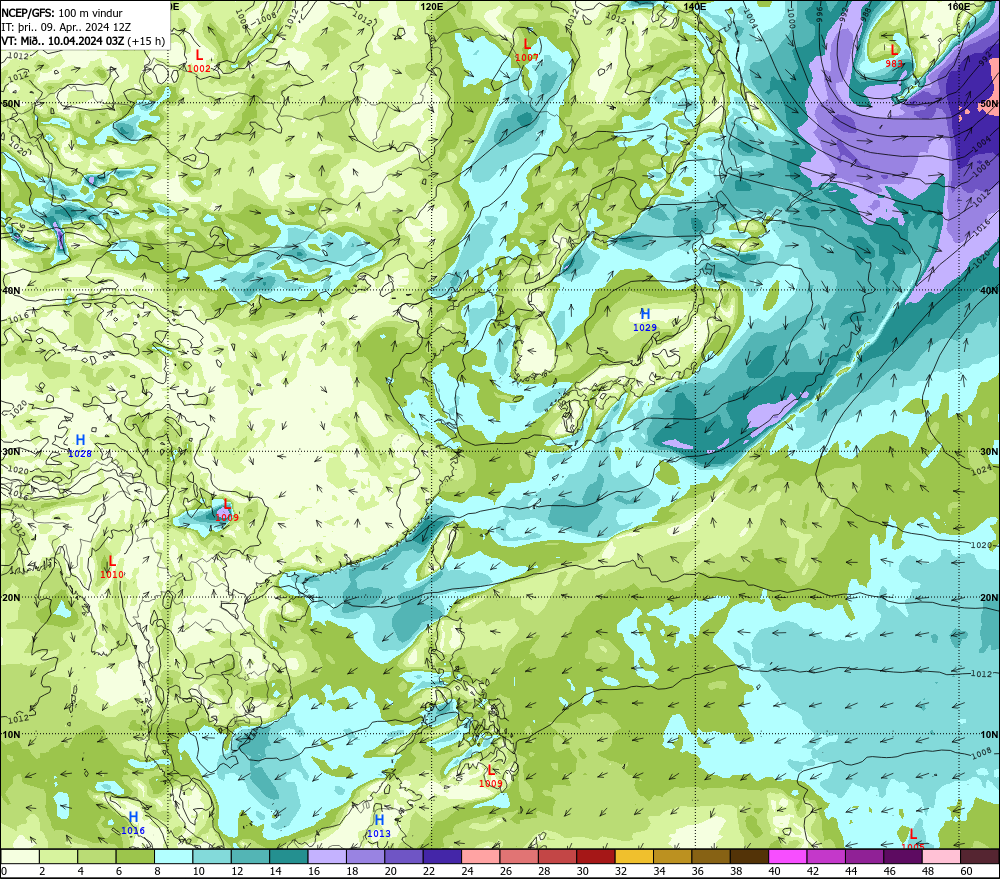
Task: Click the dark indigo 22–24 legend swatch
Action: pos(442,857)
